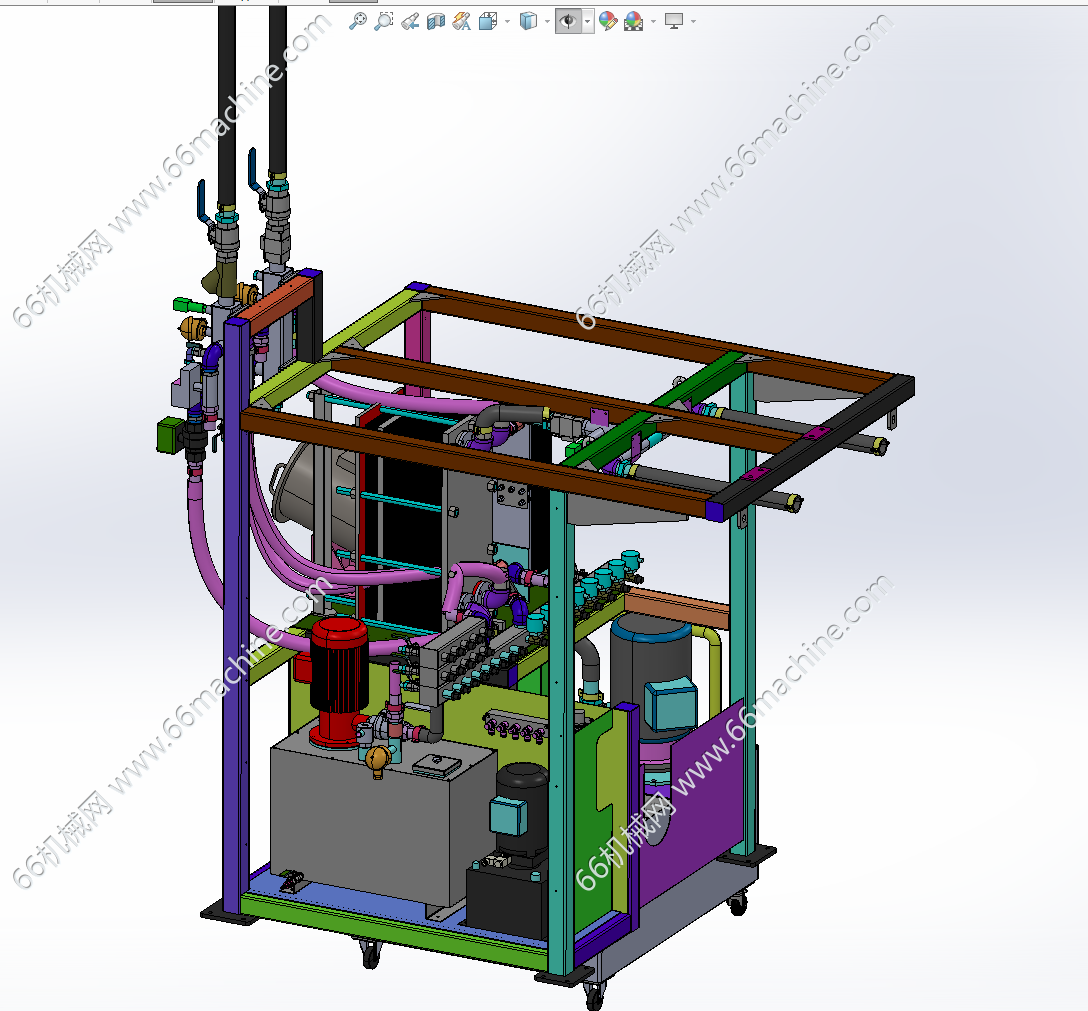The width and height of the screenshot is (1088, 1011).
Task: Open Edit Appearance color ball tool
Action: click(608, 22)
